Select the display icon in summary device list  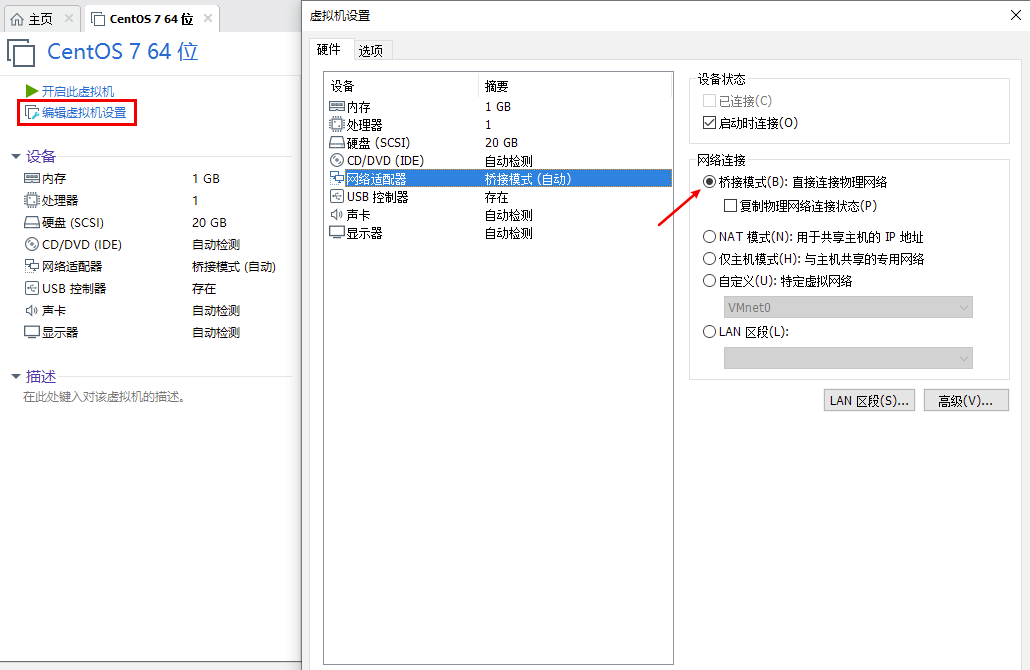(32, 332)
